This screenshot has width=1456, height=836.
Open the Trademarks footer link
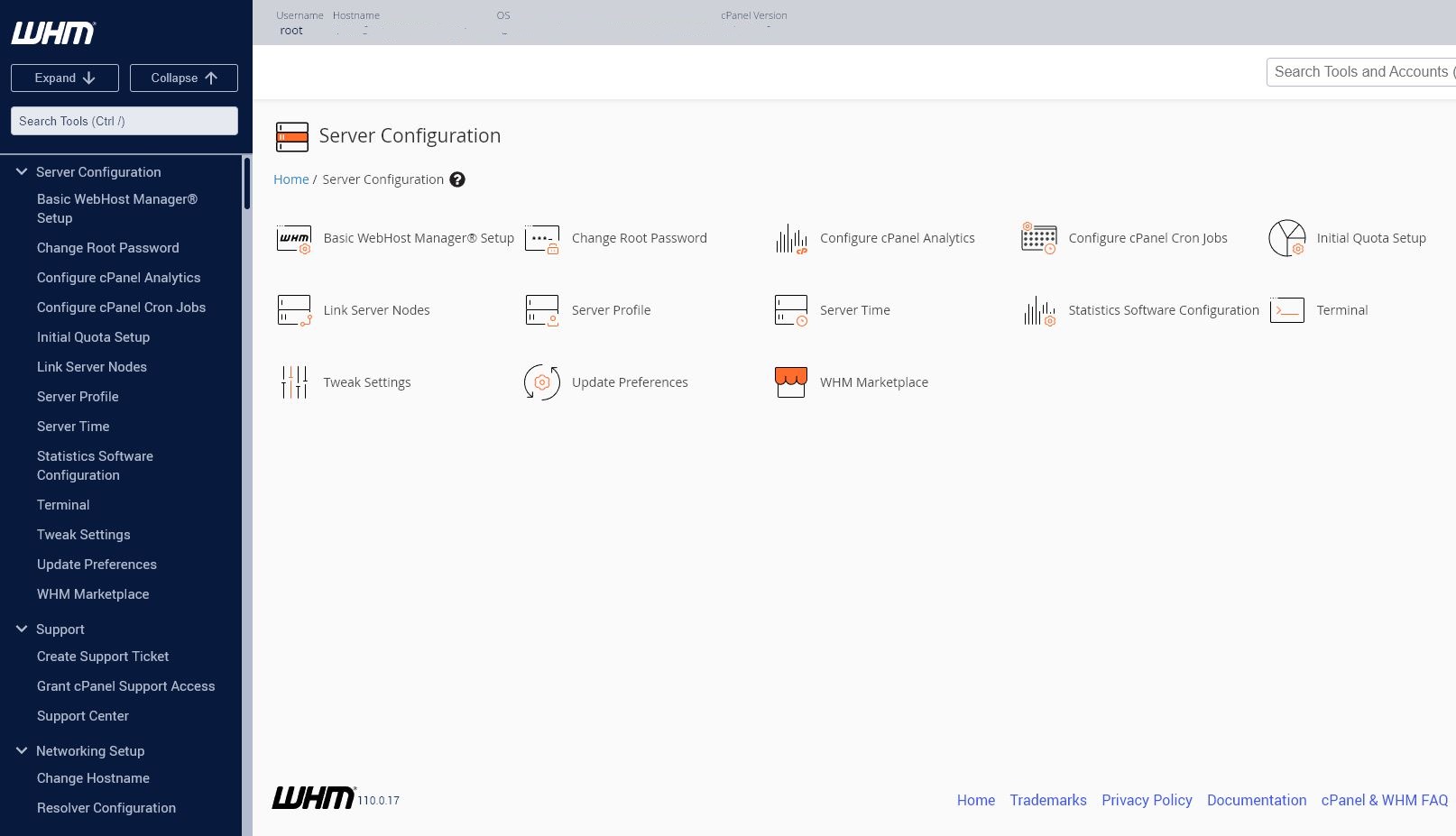pyautogui.click(x=1048, y=800)
